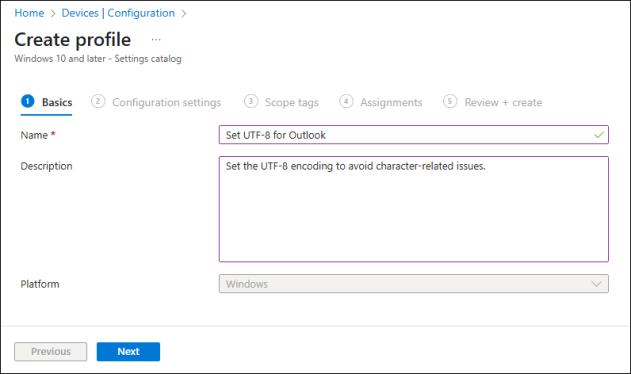Open the Platform dropdown showing Windows
Screen dimensions: 631x374
click(414, 284)
